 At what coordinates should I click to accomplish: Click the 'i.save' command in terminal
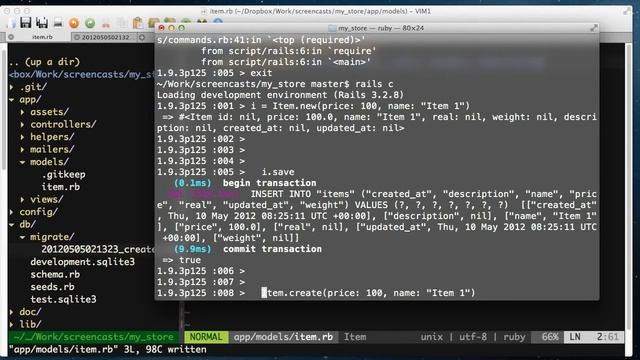coord(278,172)
